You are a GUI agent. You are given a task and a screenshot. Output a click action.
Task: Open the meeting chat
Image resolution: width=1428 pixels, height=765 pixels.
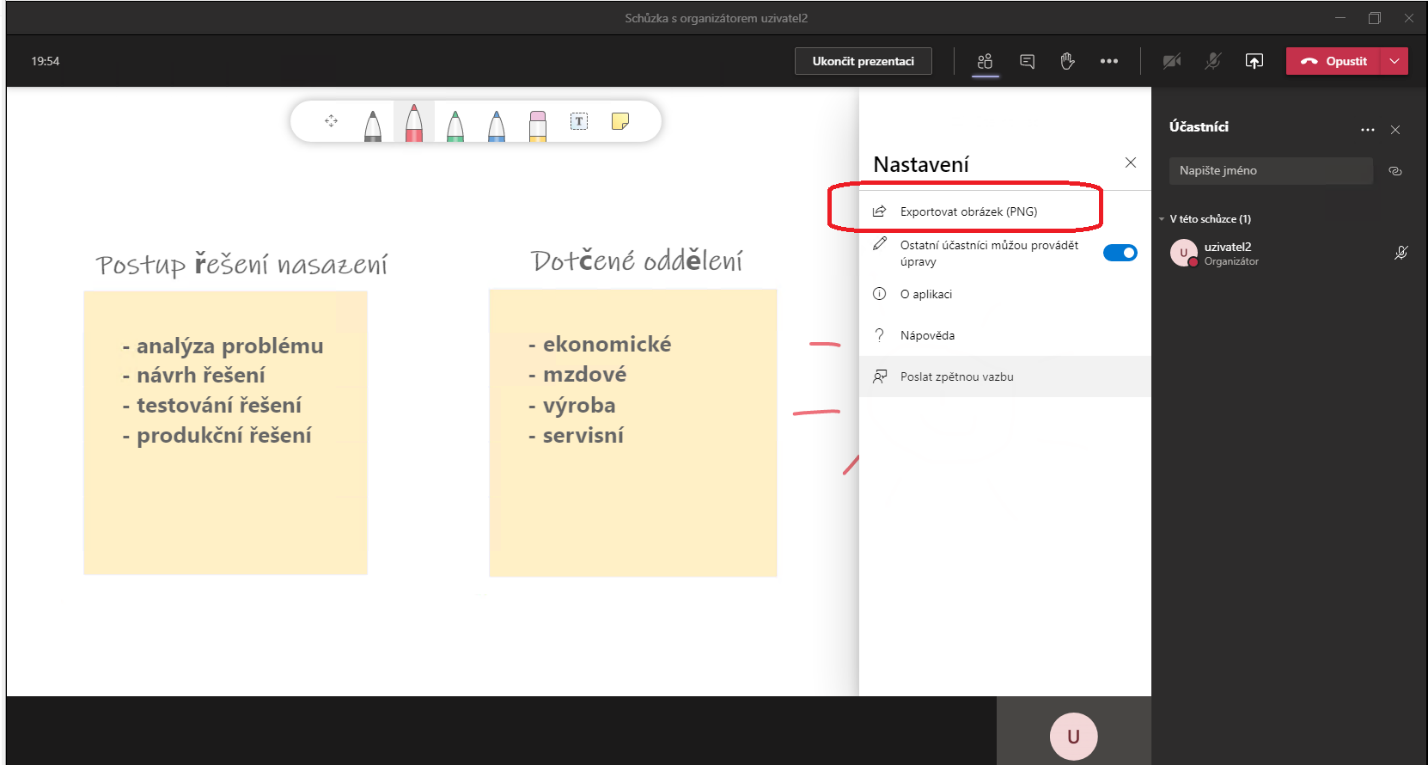tap(1027, 61)
